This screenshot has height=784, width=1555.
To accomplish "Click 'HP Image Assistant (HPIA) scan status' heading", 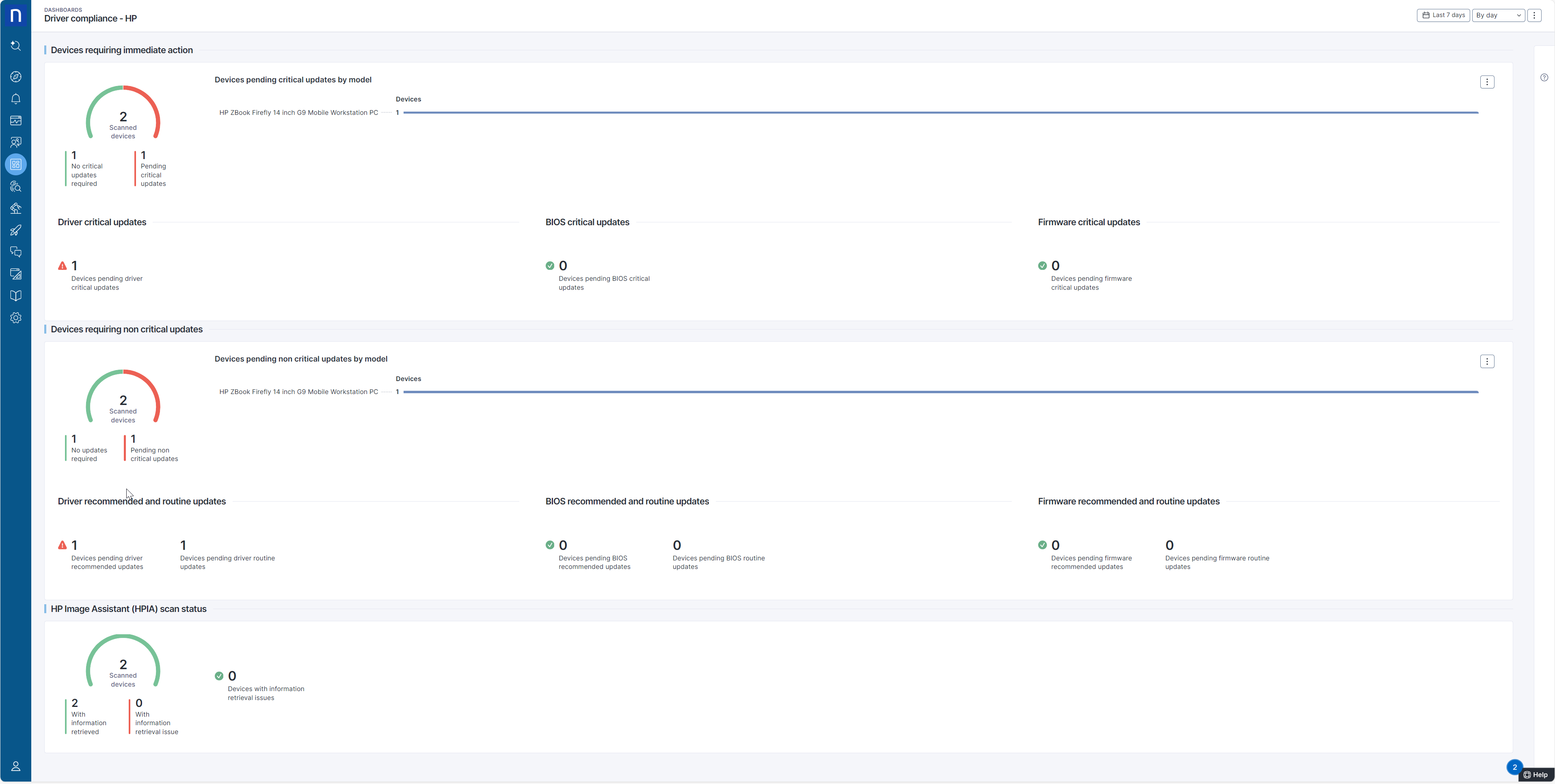I will [x=129, y=609].
